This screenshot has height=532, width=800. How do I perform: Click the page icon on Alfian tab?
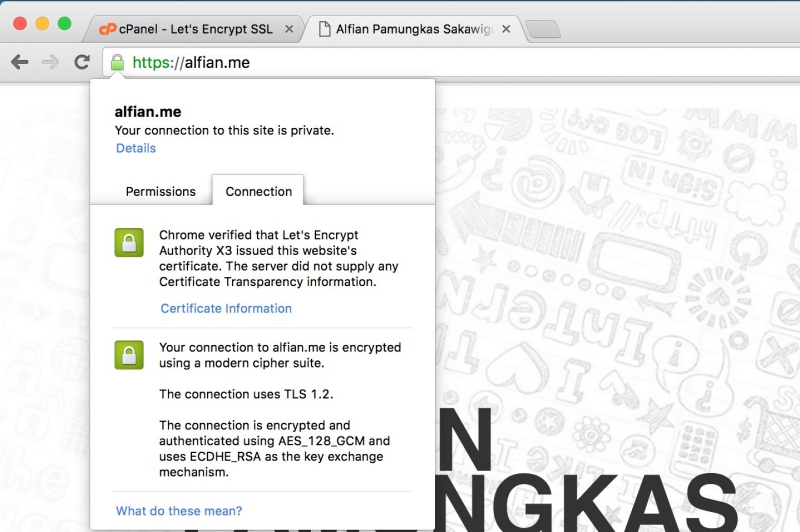324,29
